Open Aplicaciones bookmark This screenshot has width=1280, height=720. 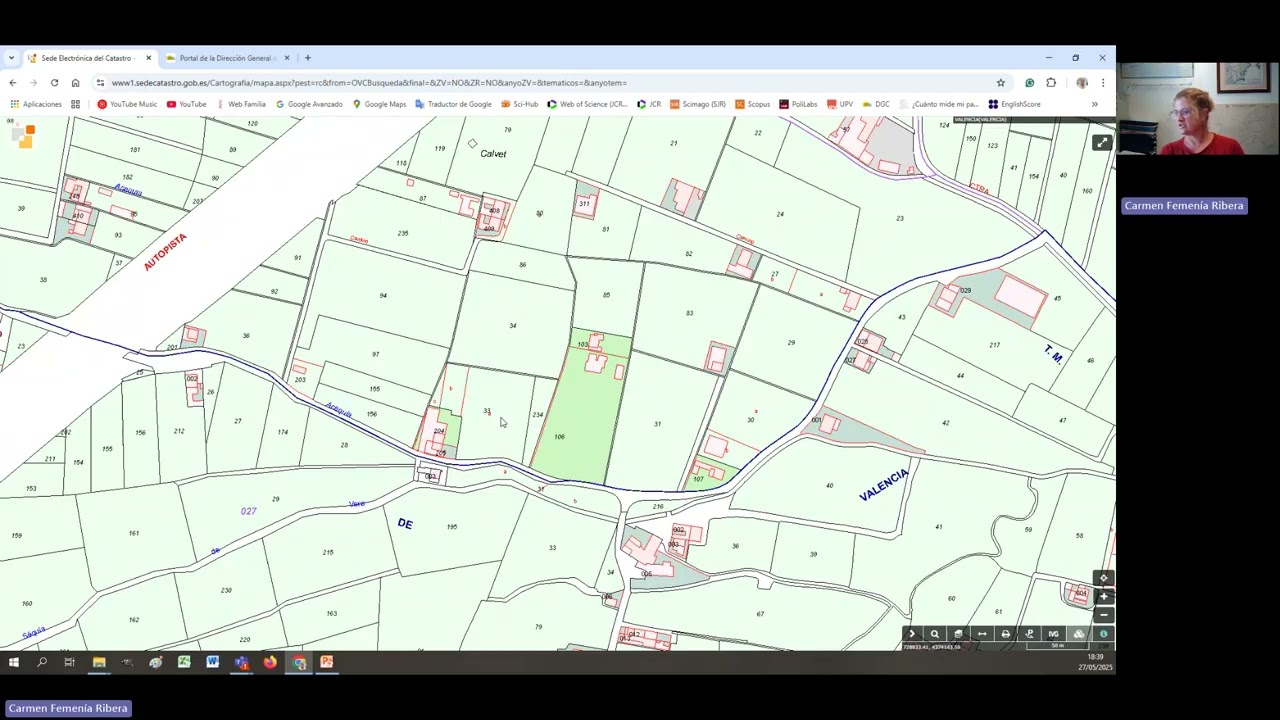[x=35, y=104]
